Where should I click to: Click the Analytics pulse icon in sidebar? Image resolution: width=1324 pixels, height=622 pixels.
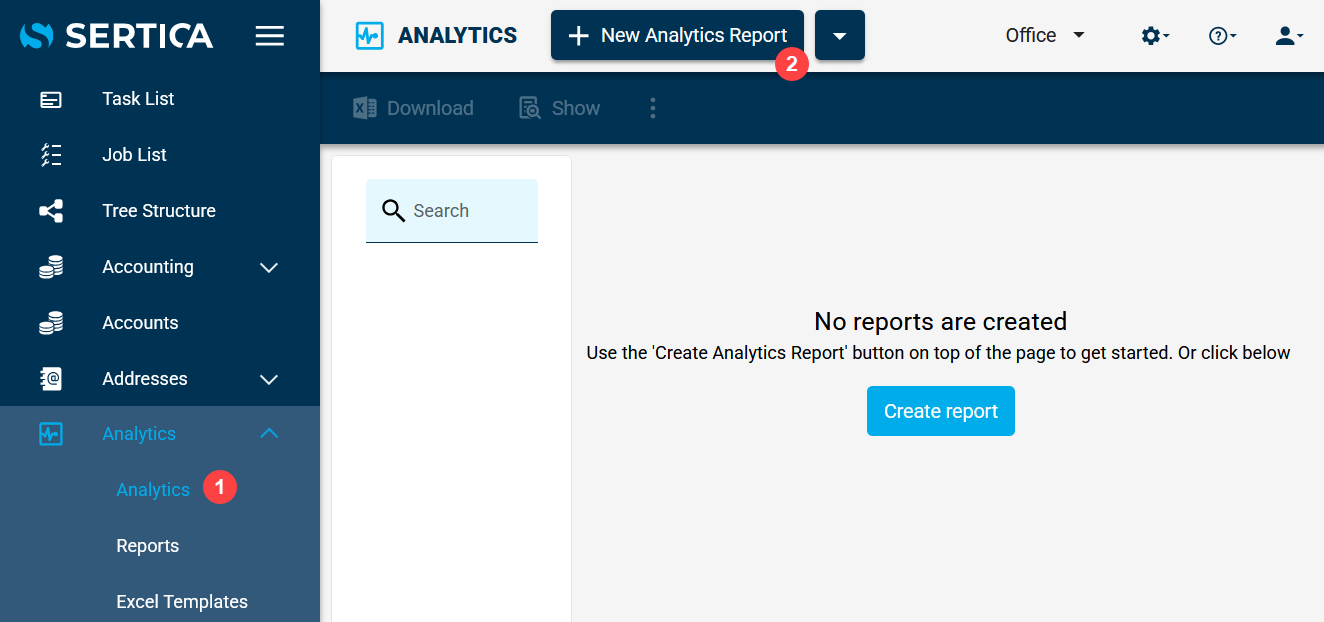click(x=51, y=434)
